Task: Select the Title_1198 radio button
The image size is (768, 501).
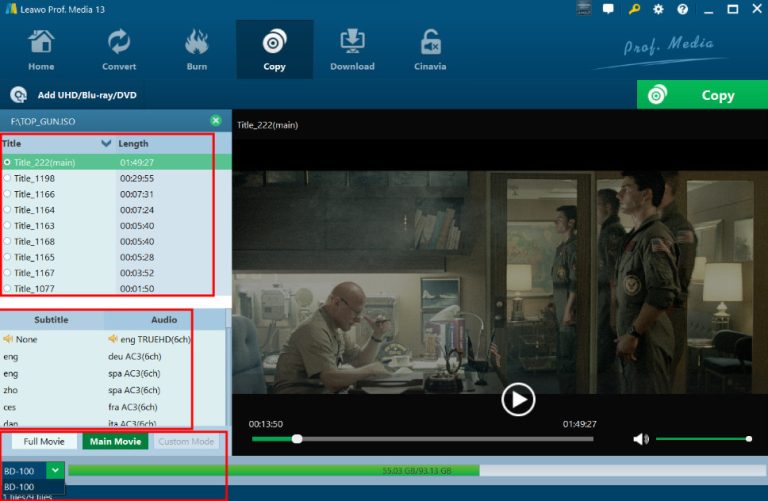Action: pyautogui.click(x=8, y=178)
